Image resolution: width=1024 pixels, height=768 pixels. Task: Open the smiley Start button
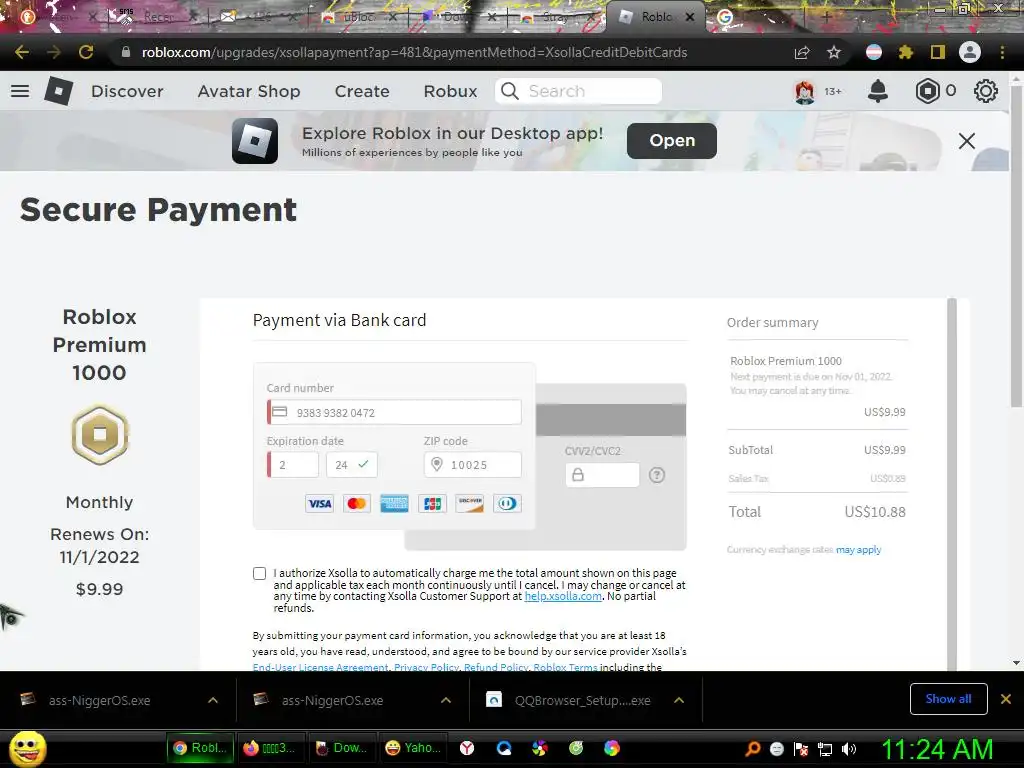[27, 748]
